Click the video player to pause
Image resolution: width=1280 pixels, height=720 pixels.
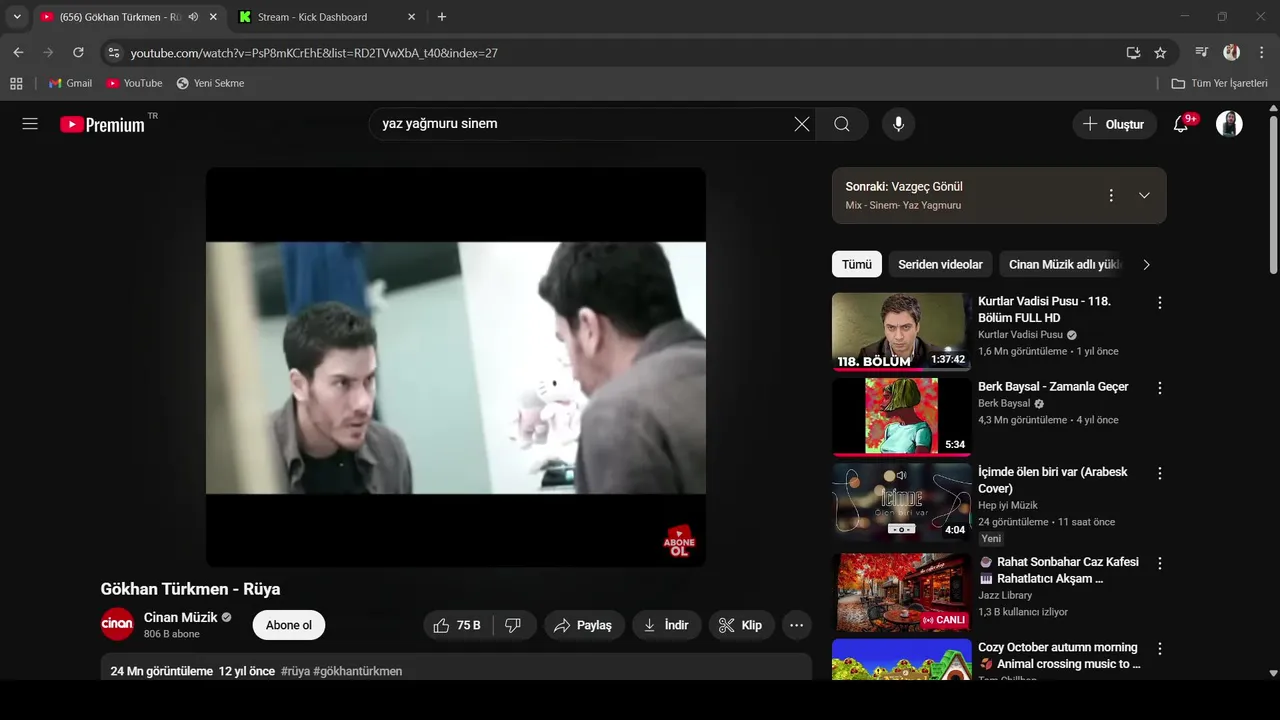[456, 367]
